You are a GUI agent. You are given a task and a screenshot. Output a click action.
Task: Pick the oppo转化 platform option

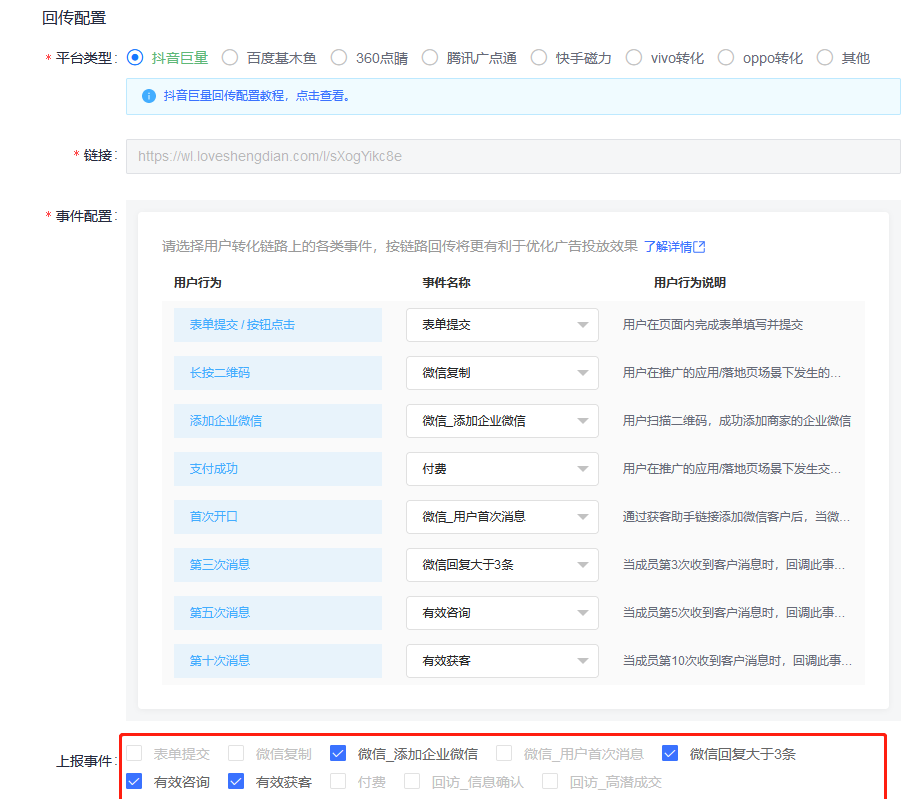(726, 58)
